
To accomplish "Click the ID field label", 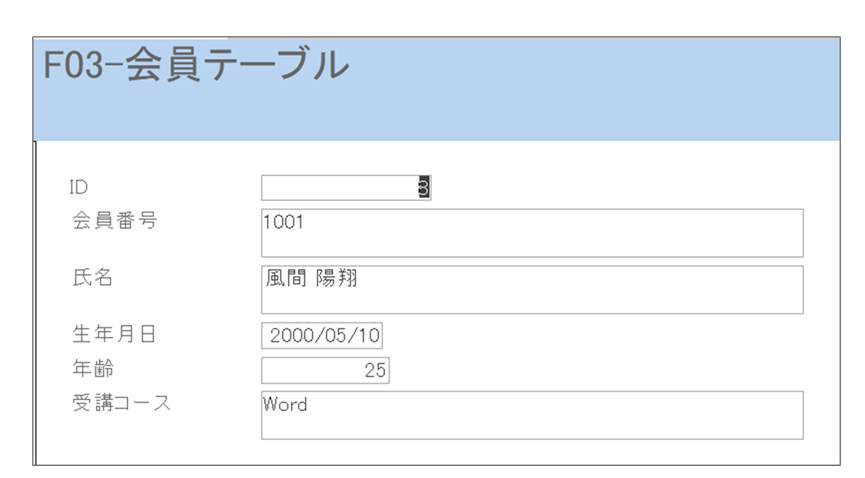I will (x=79, y=187).
